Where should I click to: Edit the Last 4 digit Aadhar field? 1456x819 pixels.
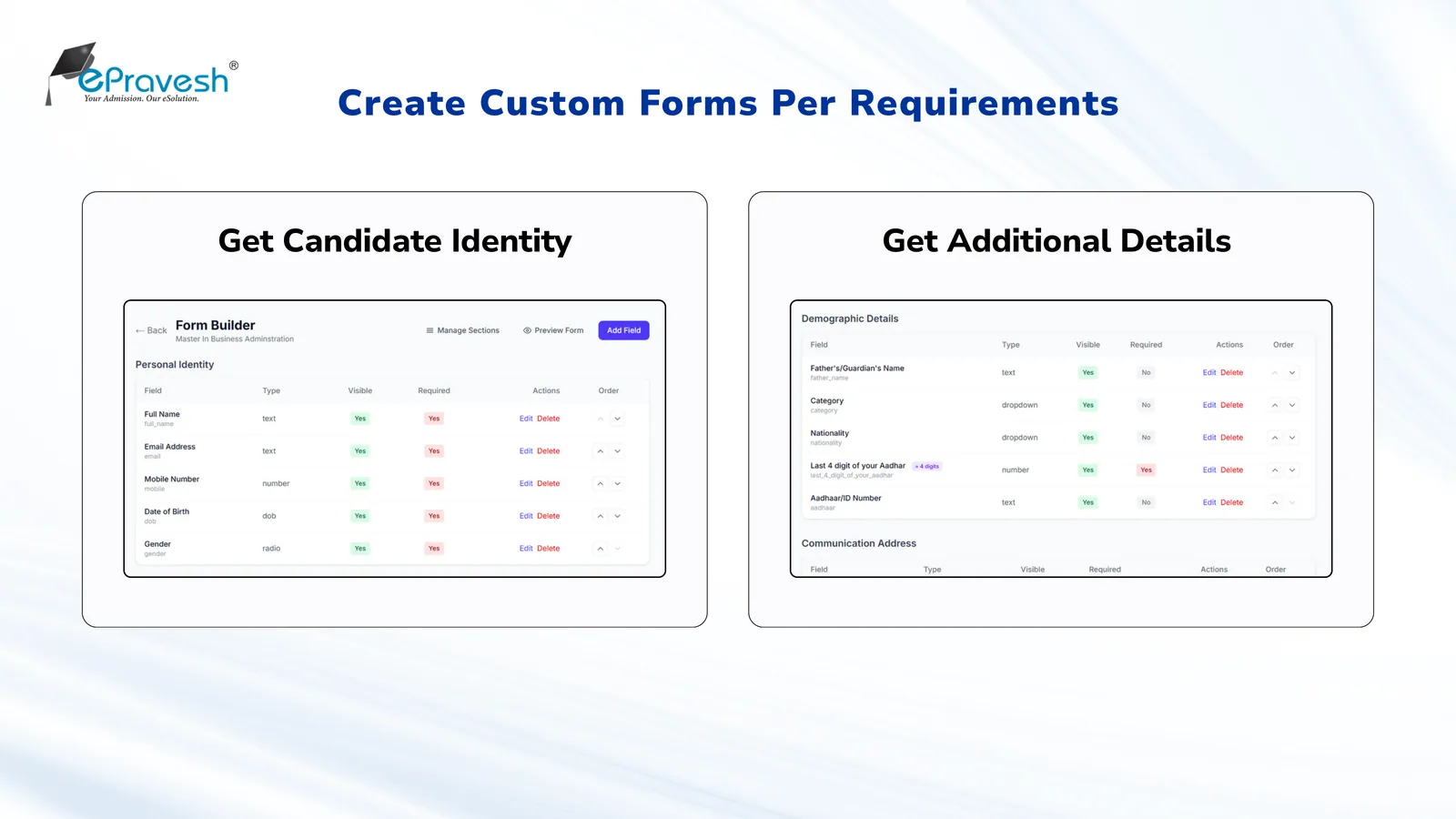click(x=1209, y=470)
